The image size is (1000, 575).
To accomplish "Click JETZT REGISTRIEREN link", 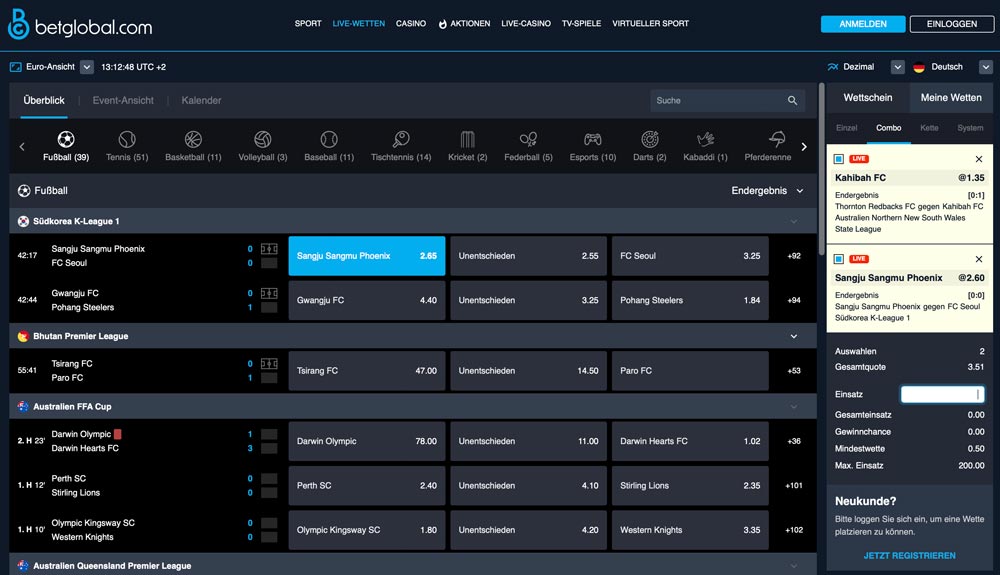I will (x=909, y=556).
